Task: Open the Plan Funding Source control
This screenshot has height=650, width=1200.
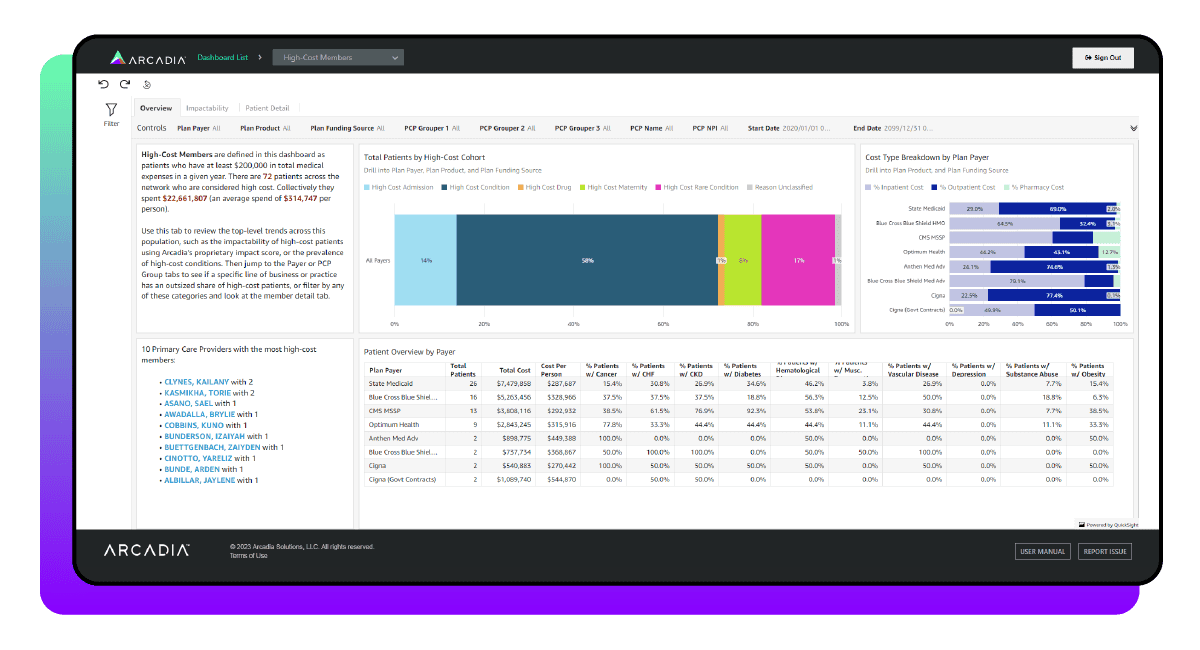Action: [x=348, y=128]
